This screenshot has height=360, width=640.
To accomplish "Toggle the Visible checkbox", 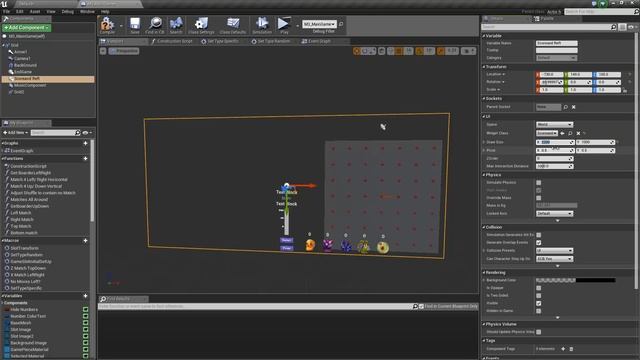I will point(539,303).
